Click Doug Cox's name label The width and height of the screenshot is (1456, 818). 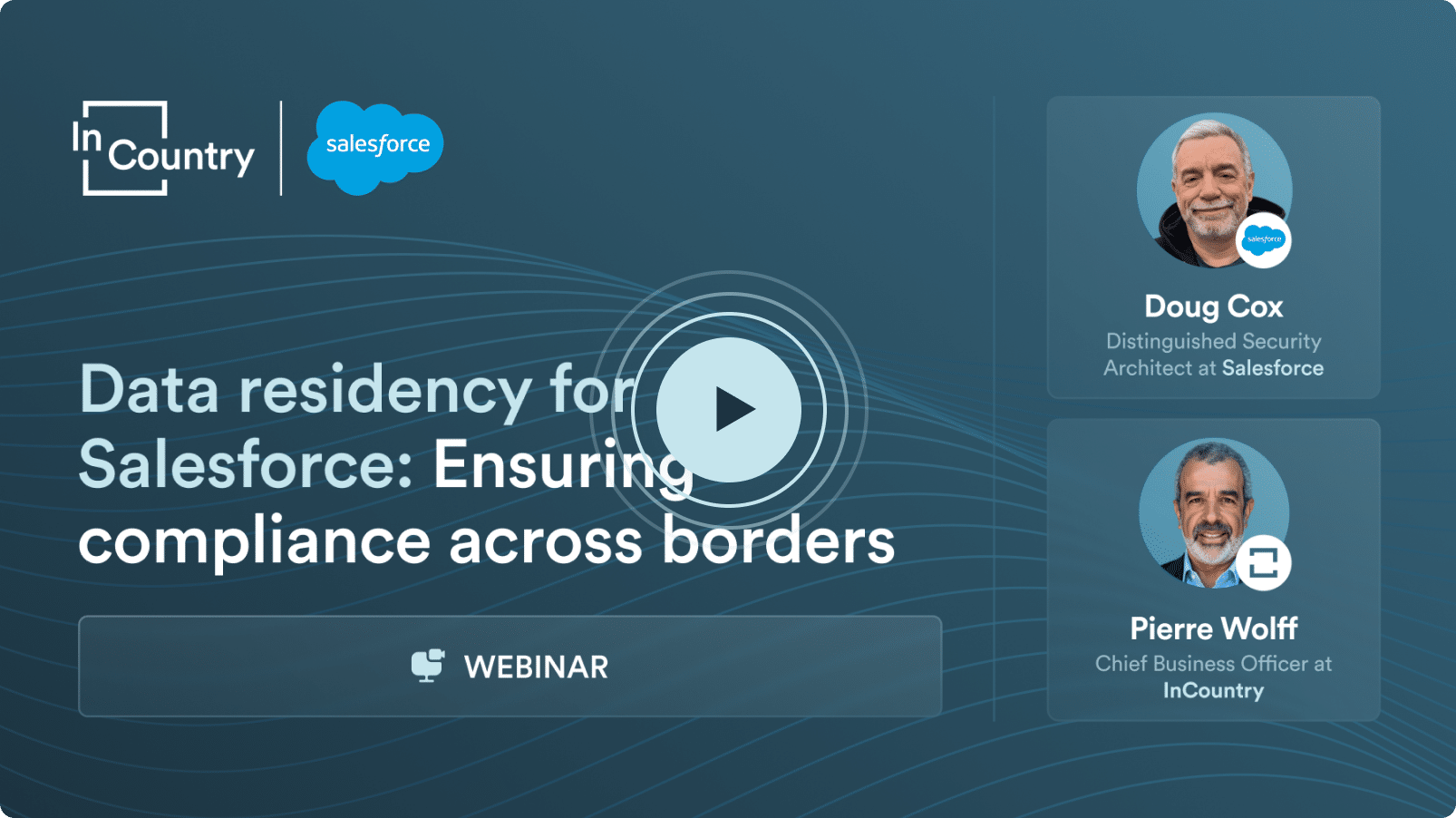pyautogui.click(x=1213, y=307)
